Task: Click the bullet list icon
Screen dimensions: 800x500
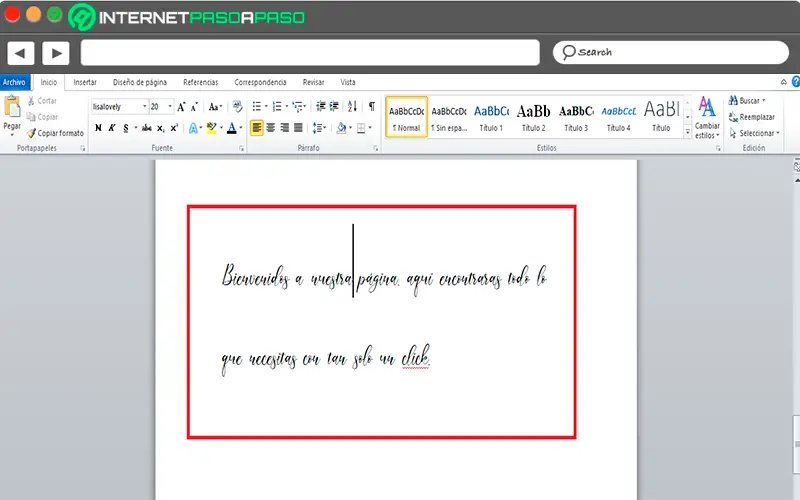Action: [x=257, y=106]
